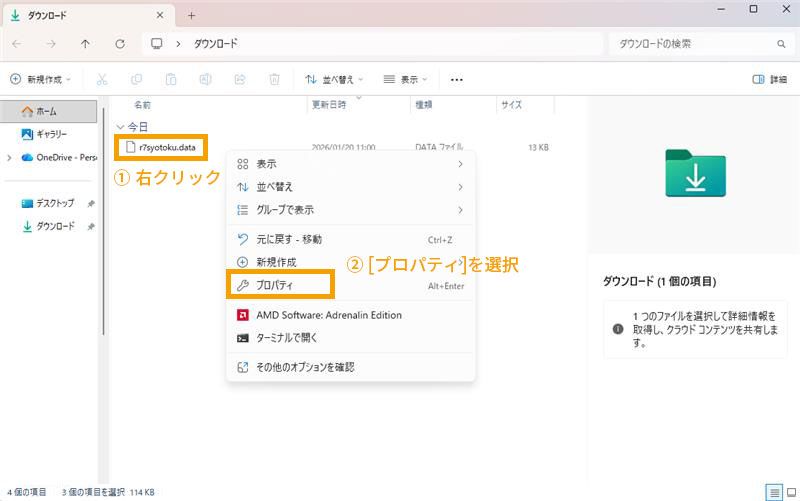
Task: Click the 13 KB size cell
Action: coord(538,147)
